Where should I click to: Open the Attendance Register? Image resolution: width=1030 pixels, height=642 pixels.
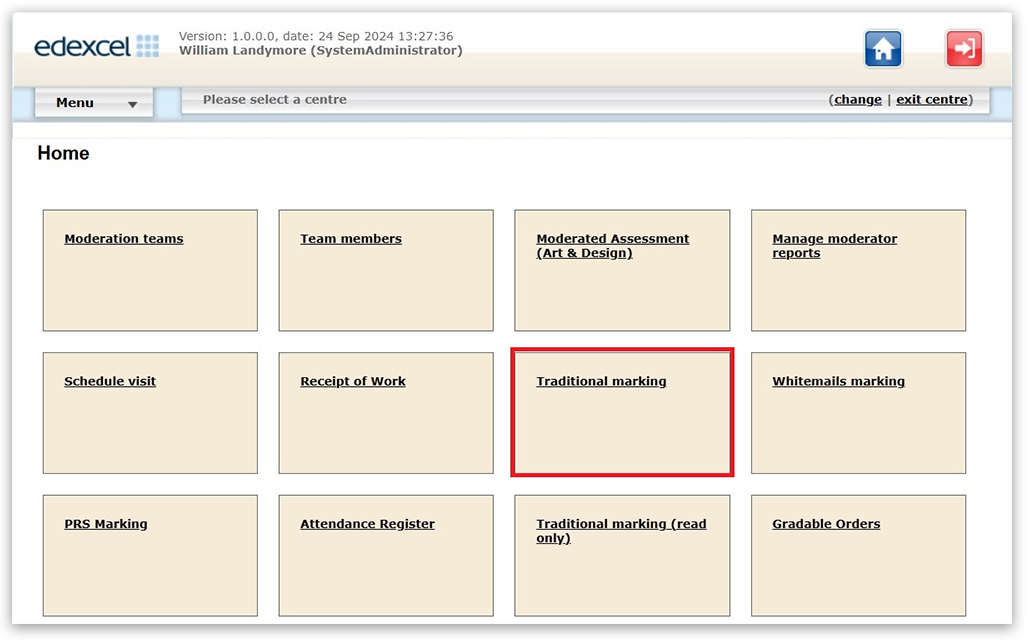367,524
